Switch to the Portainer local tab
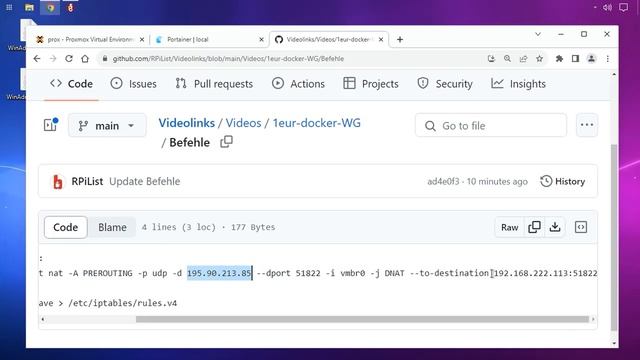This screenshot has height=360, width=640. pos(210,40)
